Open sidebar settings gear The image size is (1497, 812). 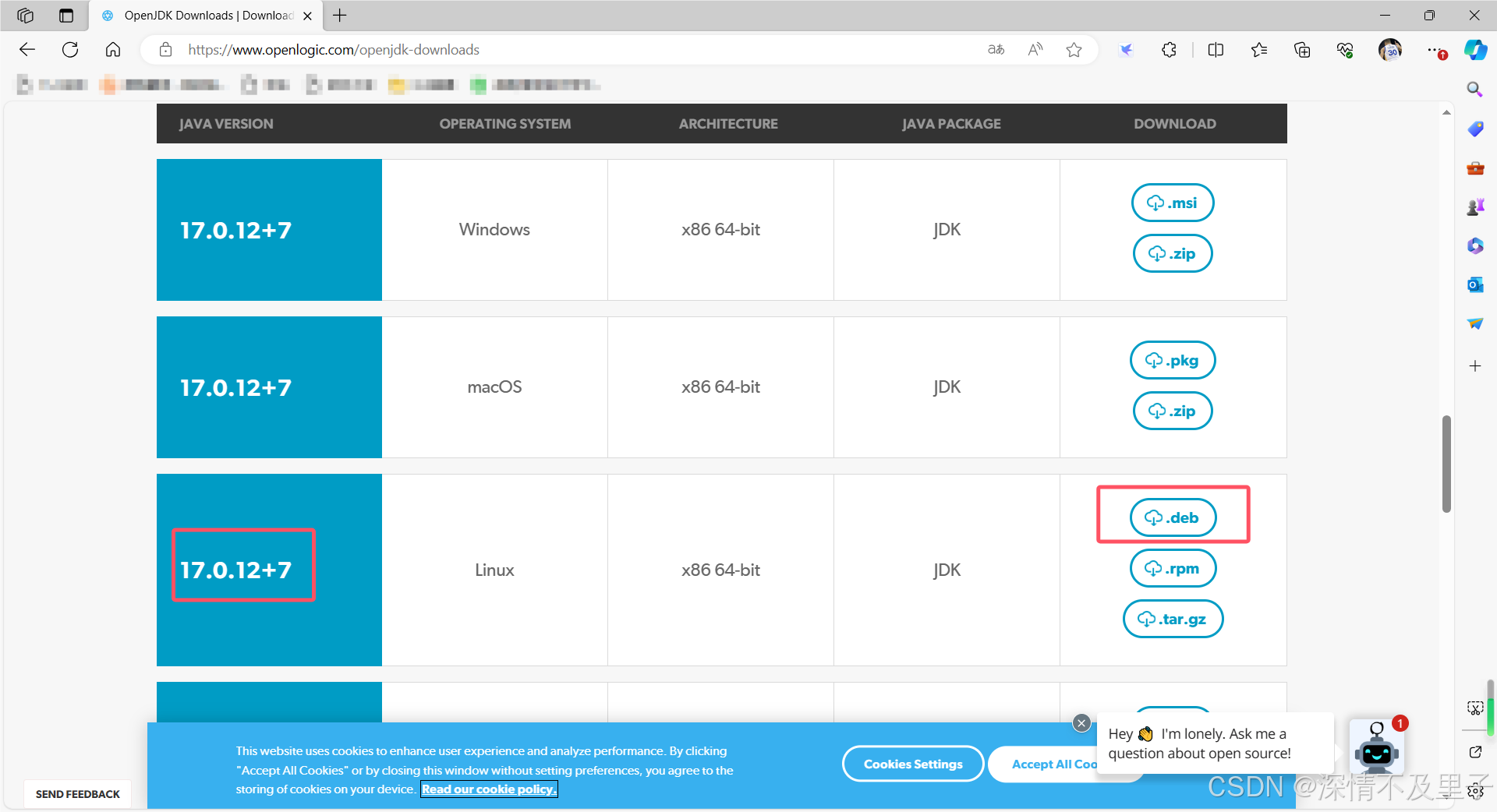pos(1475,792)
